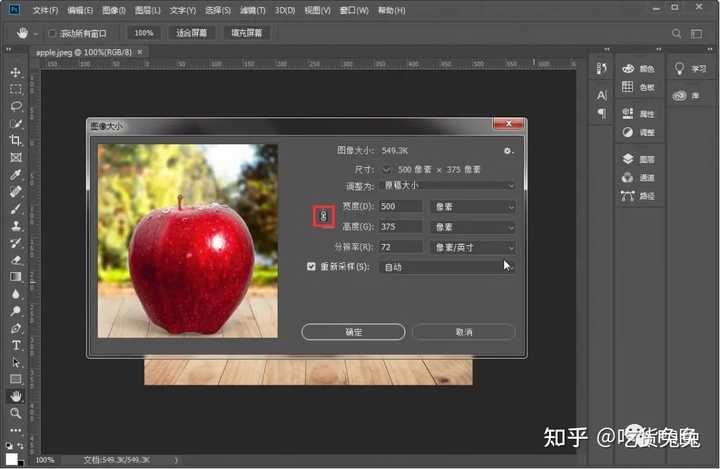Open the 属性 properties panel
The image size is (720, 469).
[x=638, y=113]
